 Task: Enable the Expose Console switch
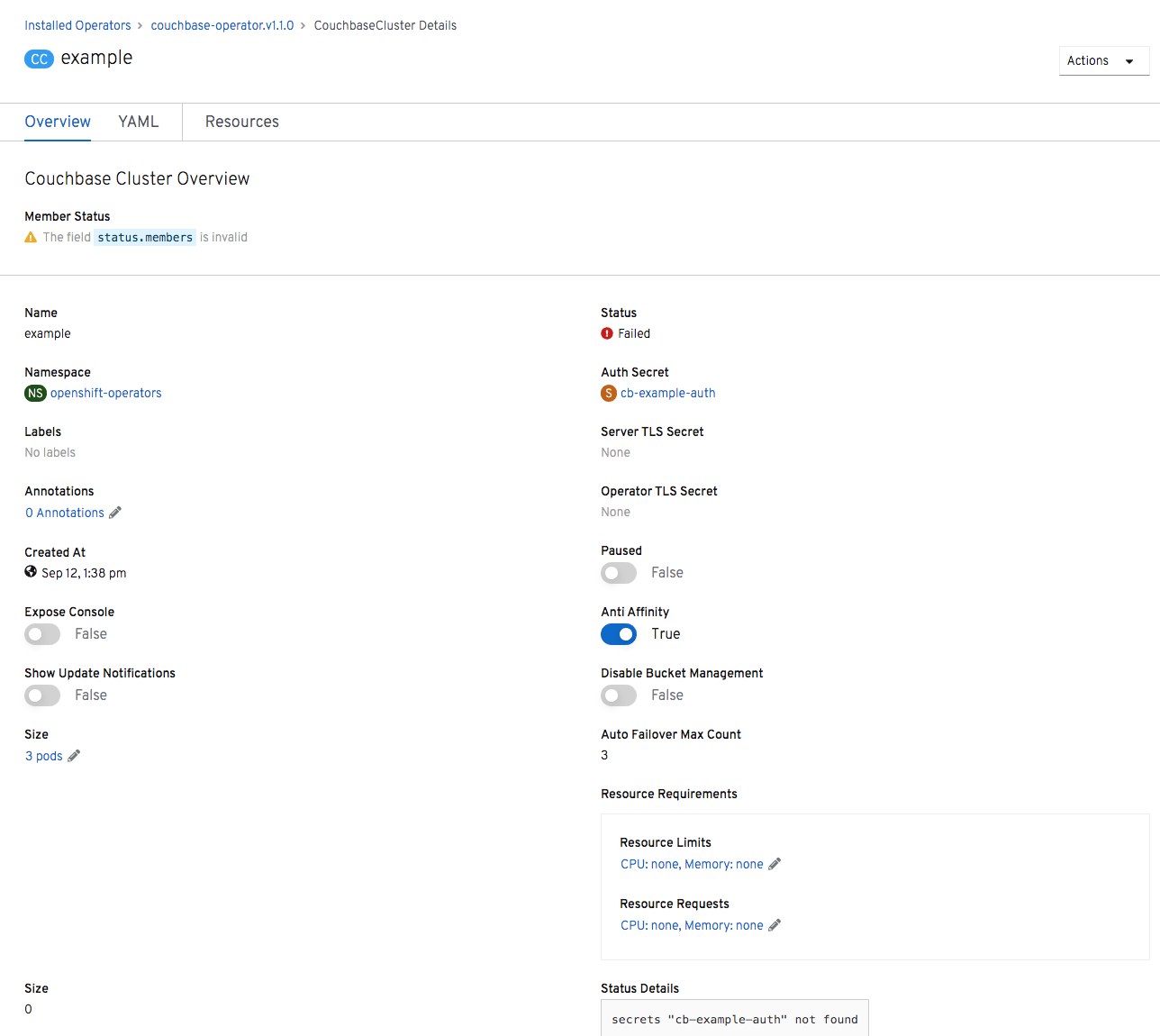(42, 634)
